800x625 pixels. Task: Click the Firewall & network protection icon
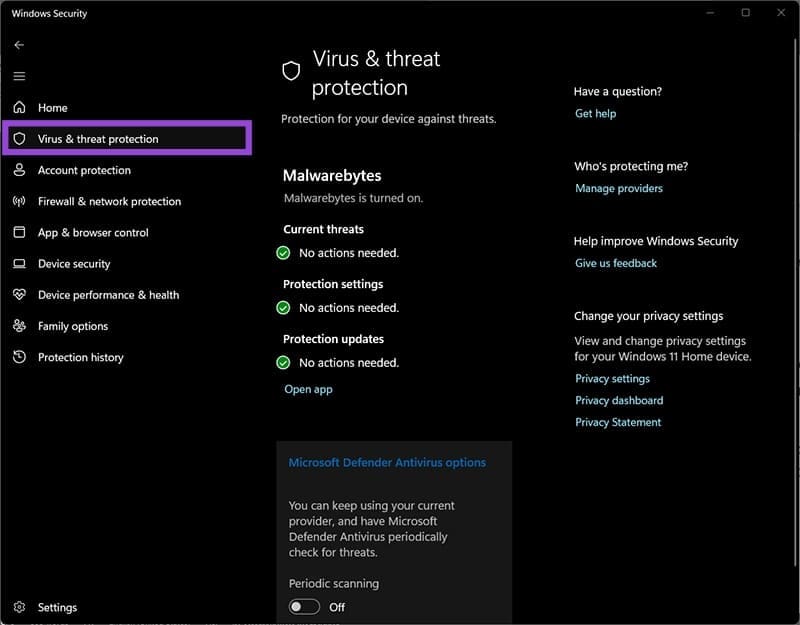click(x=20, y=201)
